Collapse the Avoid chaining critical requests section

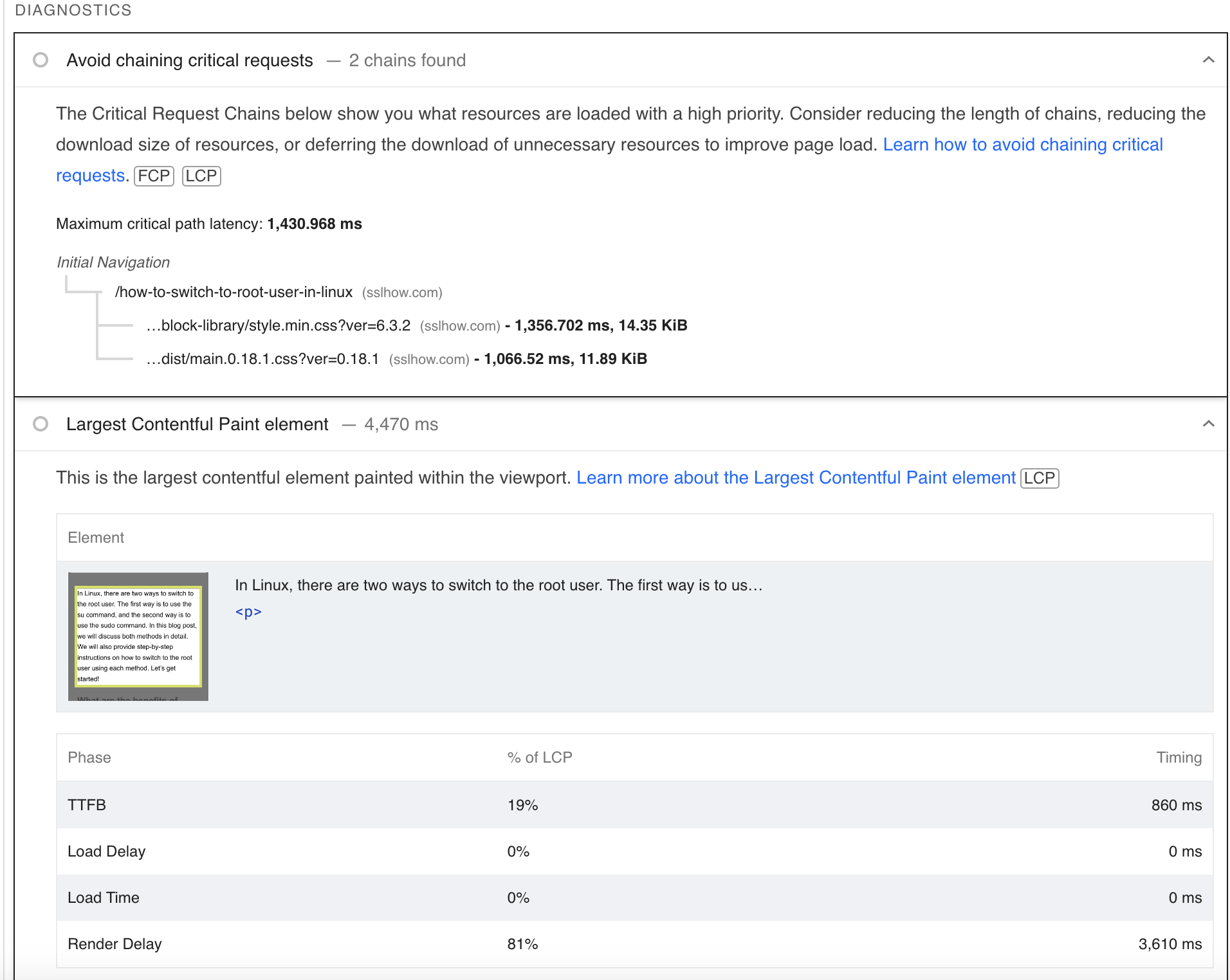pyautogui.click(x=1208, y=60)
